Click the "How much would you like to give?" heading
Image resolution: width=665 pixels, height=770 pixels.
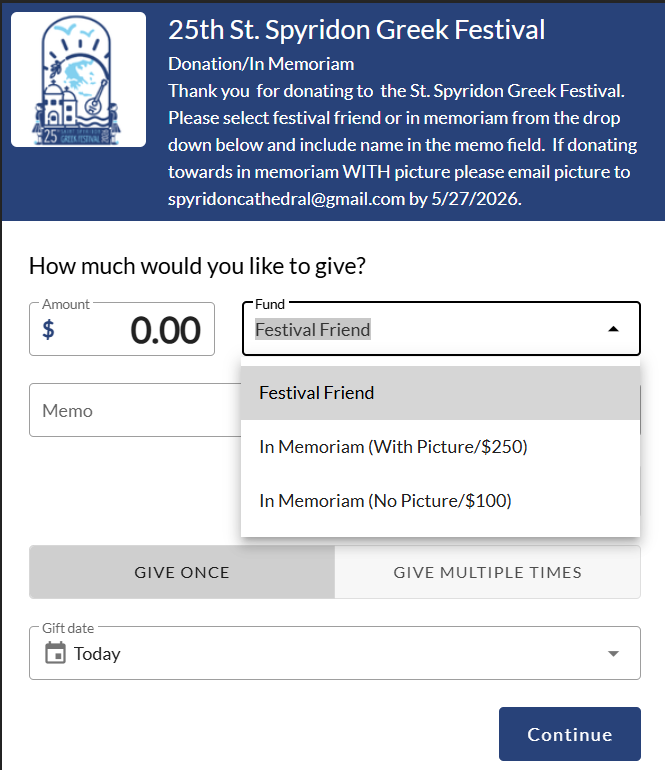point(197,266)
